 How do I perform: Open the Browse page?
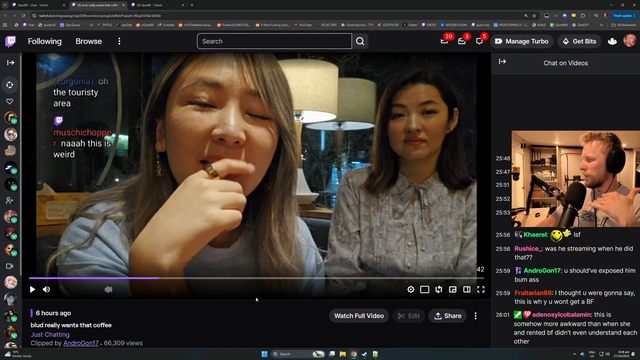[x=89, y=41]
